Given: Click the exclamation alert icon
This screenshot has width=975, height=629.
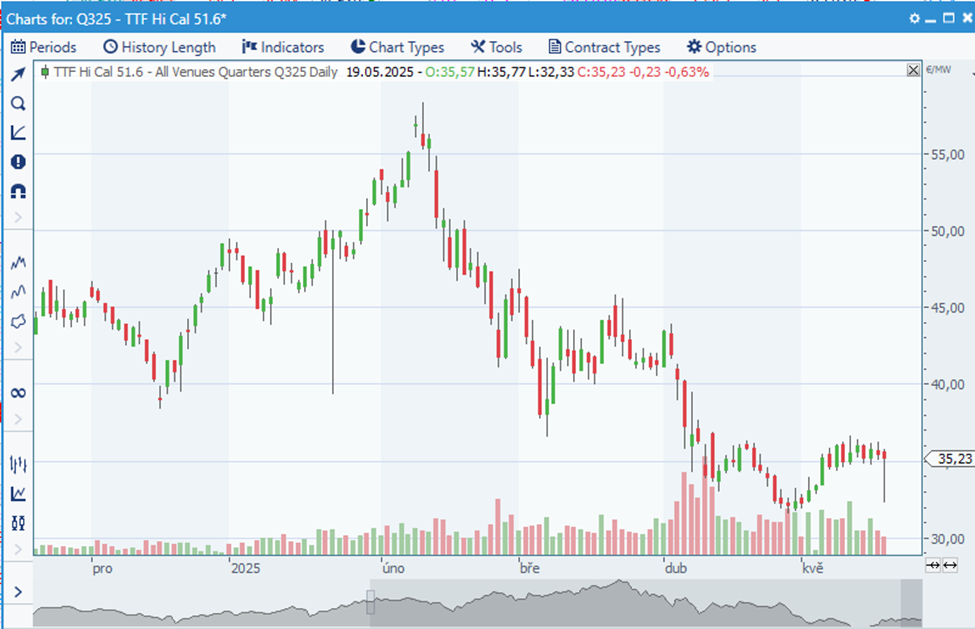Looking at the screenshot, I should [x=18, y=162].
